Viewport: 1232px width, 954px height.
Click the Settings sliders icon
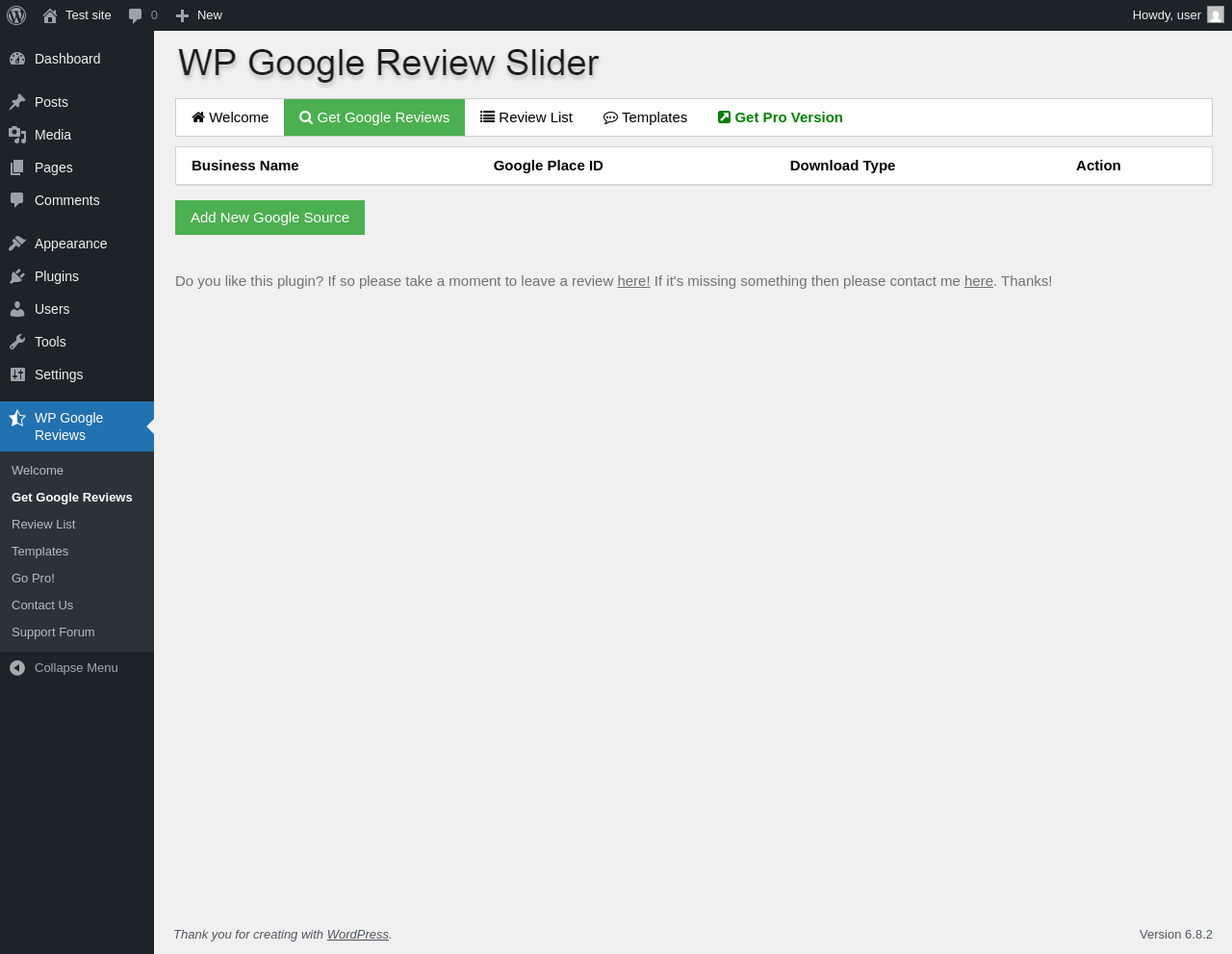(x=17, y=374)
